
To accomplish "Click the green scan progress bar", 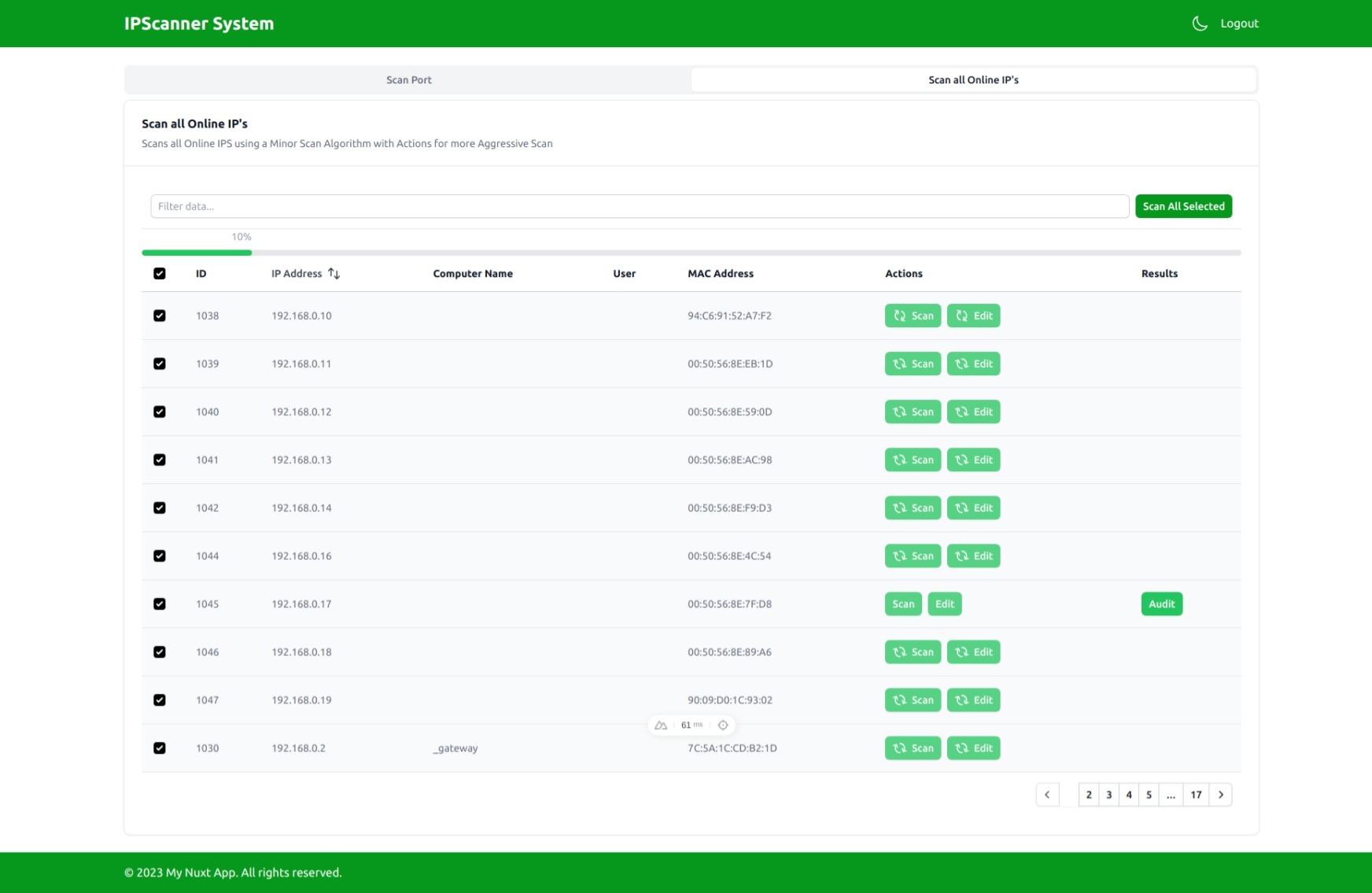I will pyautogui.click(x=197, y=253).
